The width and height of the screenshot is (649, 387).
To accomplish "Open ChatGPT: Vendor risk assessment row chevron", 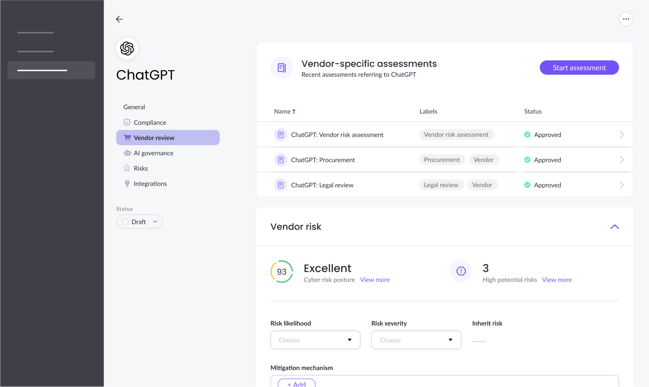I will 621,135.
